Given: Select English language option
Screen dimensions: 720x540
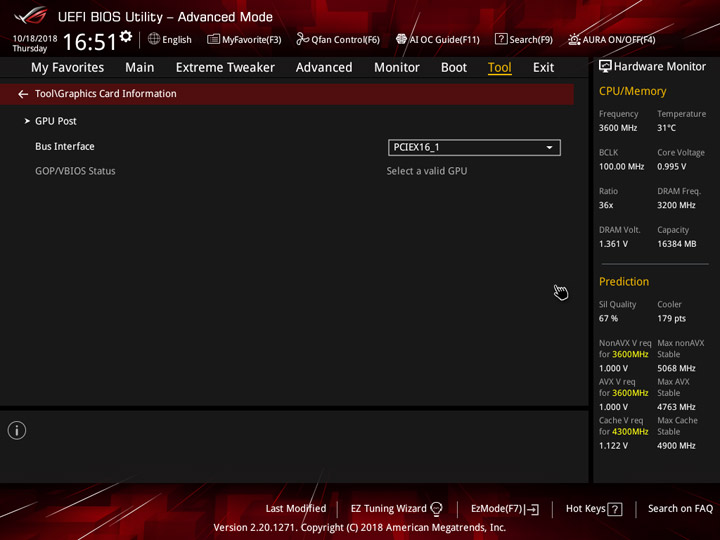Looking at the screenshot, I should 177,39.
